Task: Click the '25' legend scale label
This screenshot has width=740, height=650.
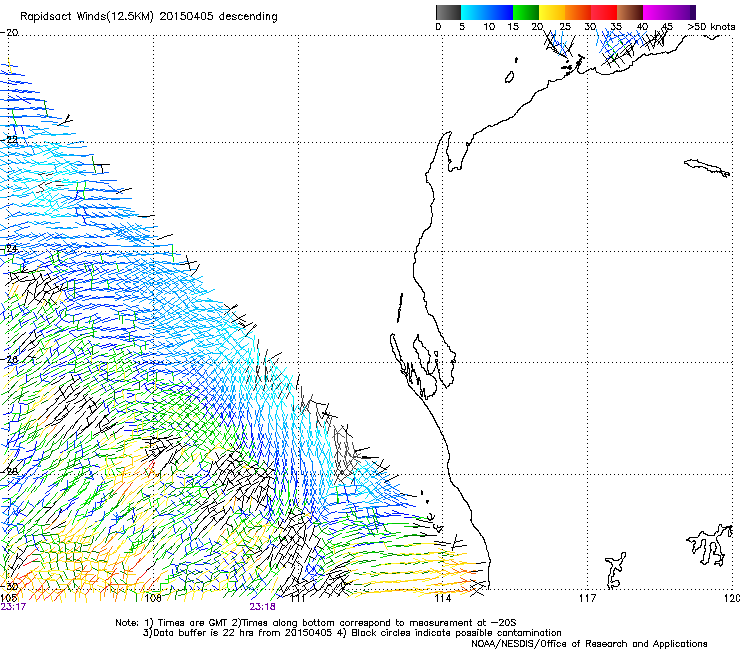Action: pyautogui.click(x=565, y=27)
